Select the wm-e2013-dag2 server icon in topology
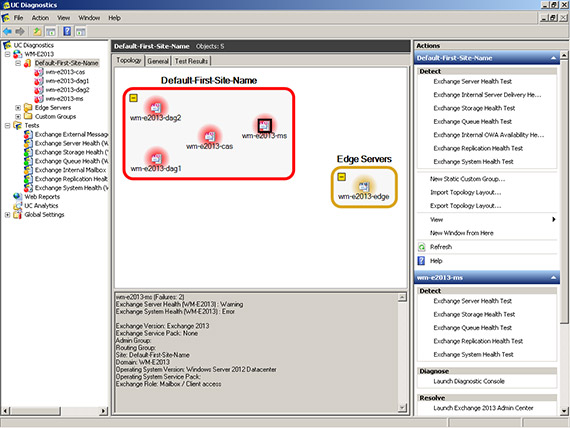 [156, 107]
